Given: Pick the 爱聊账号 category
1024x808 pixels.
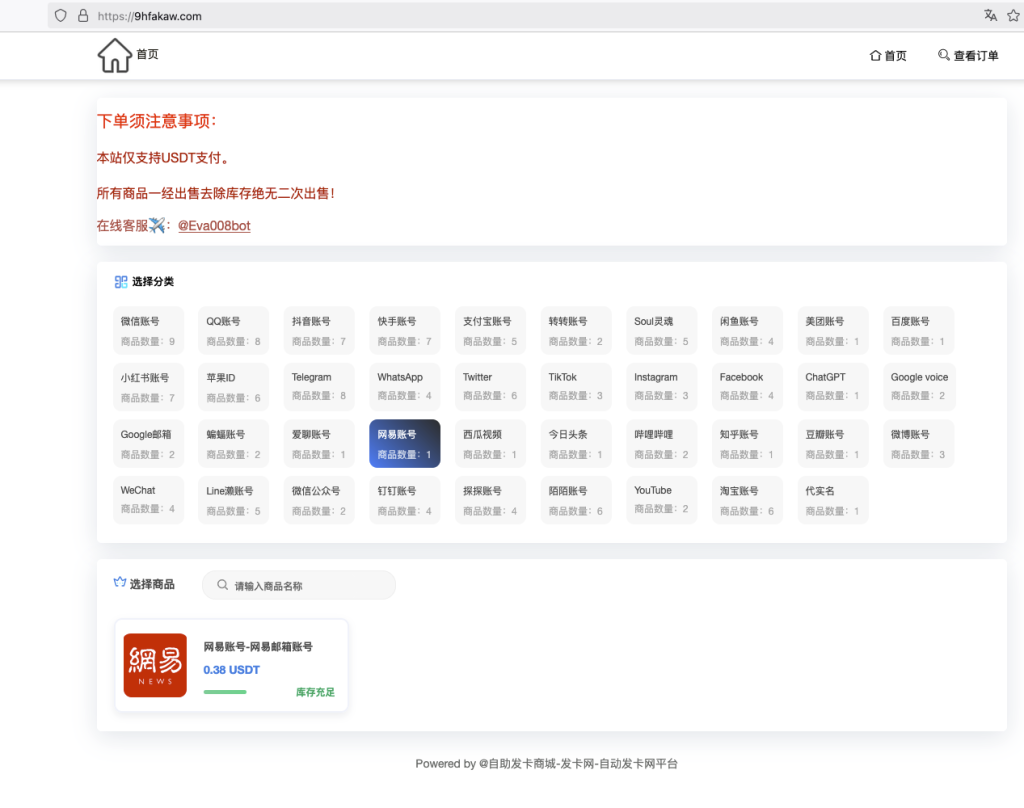Looking at the screenshot, I should click(319, 444).
